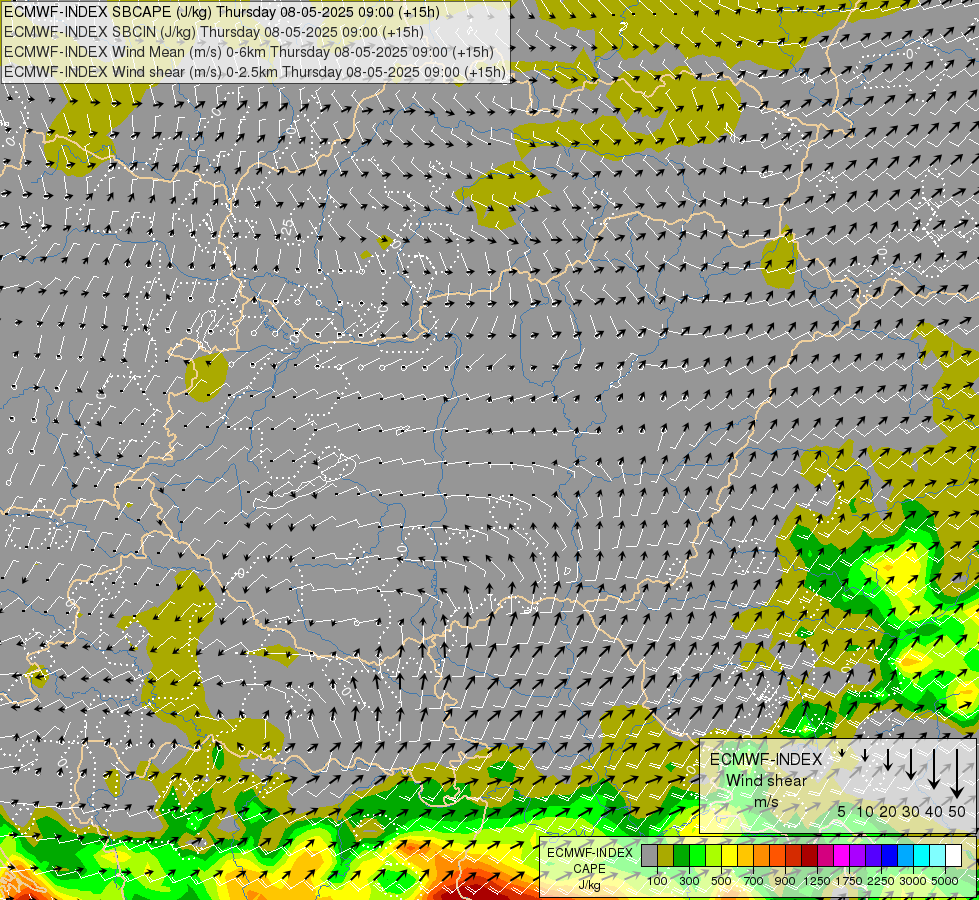
Task: Select the dark green CAPE swatch
Action: (x=682, y=856)
